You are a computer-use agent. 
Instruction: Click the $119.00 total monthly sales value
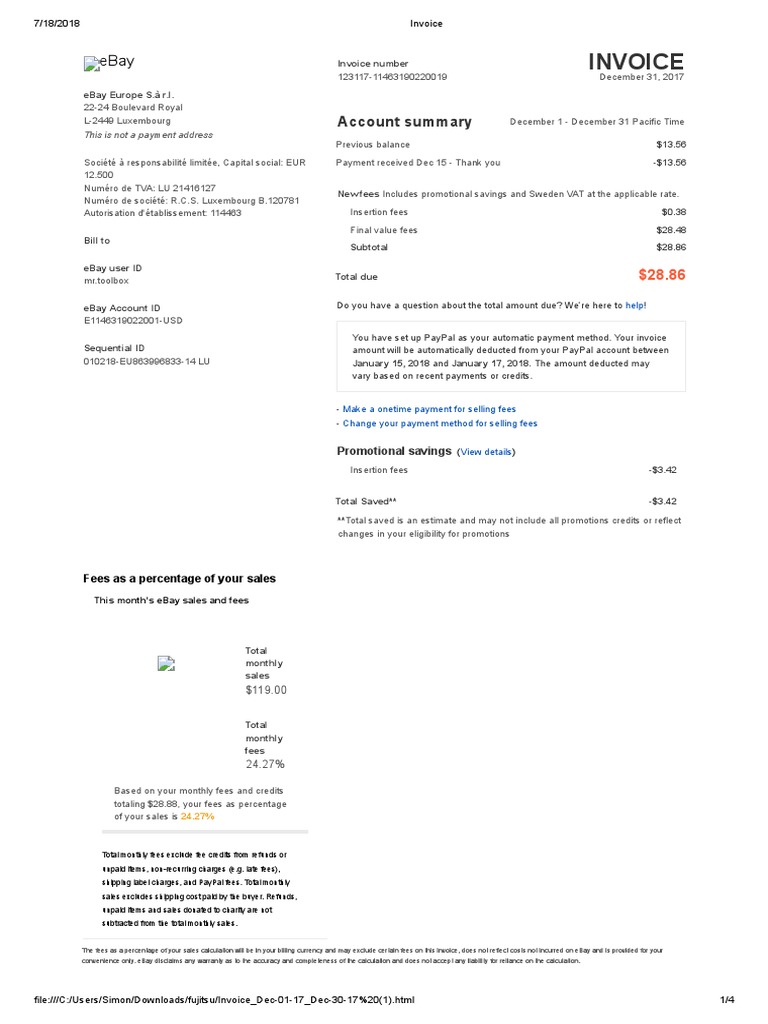coord(265,690)
